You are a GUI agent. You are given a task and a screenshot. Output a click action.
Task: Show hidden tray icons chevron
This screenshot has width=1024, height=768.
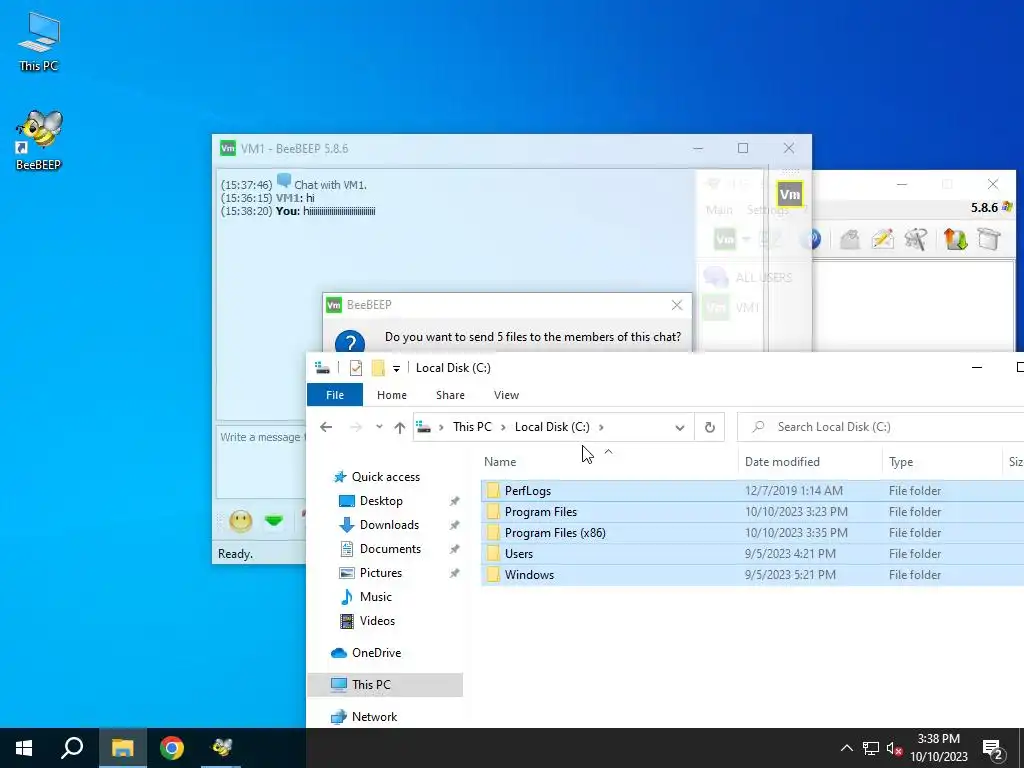pos(846,748)
